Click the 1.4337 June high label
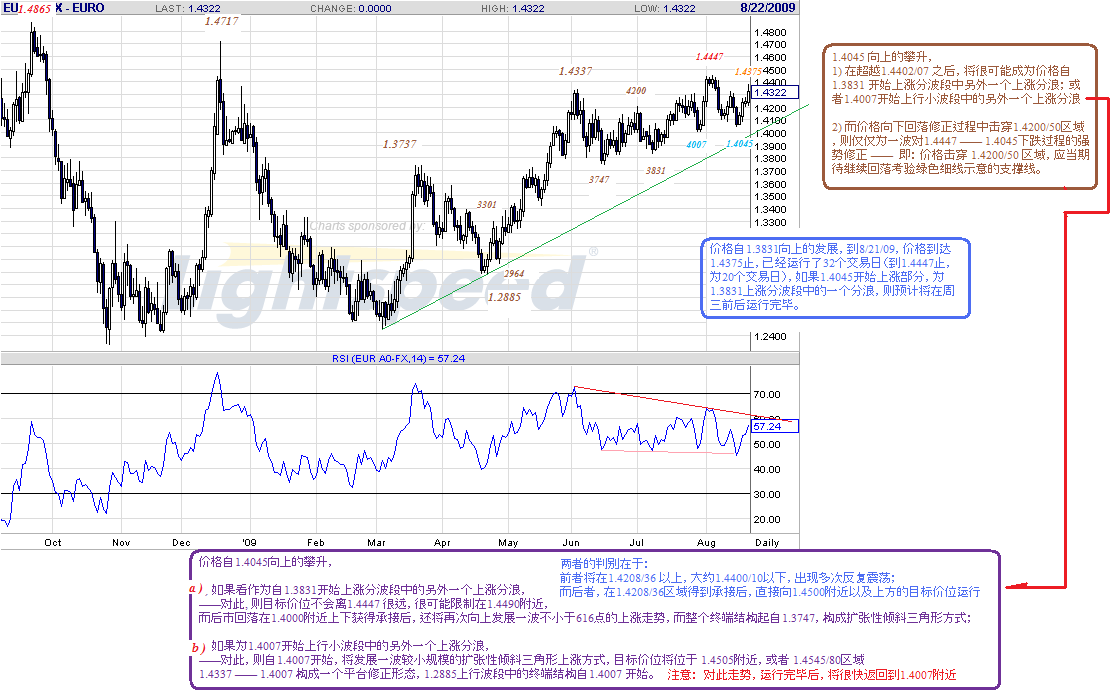Viewport: 1117px width, 699px height. click(576, 71)
